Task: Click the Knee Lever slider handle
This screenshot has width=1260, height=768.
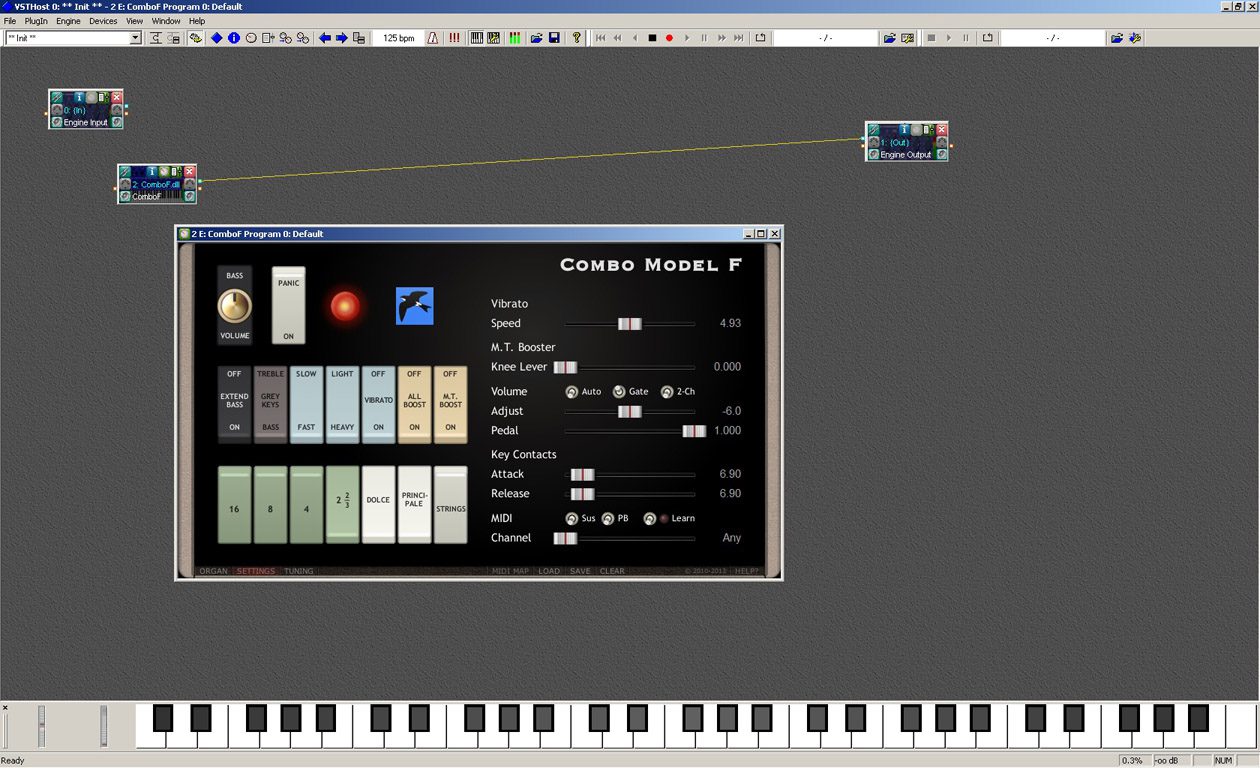Action: [x=565, y=367]
